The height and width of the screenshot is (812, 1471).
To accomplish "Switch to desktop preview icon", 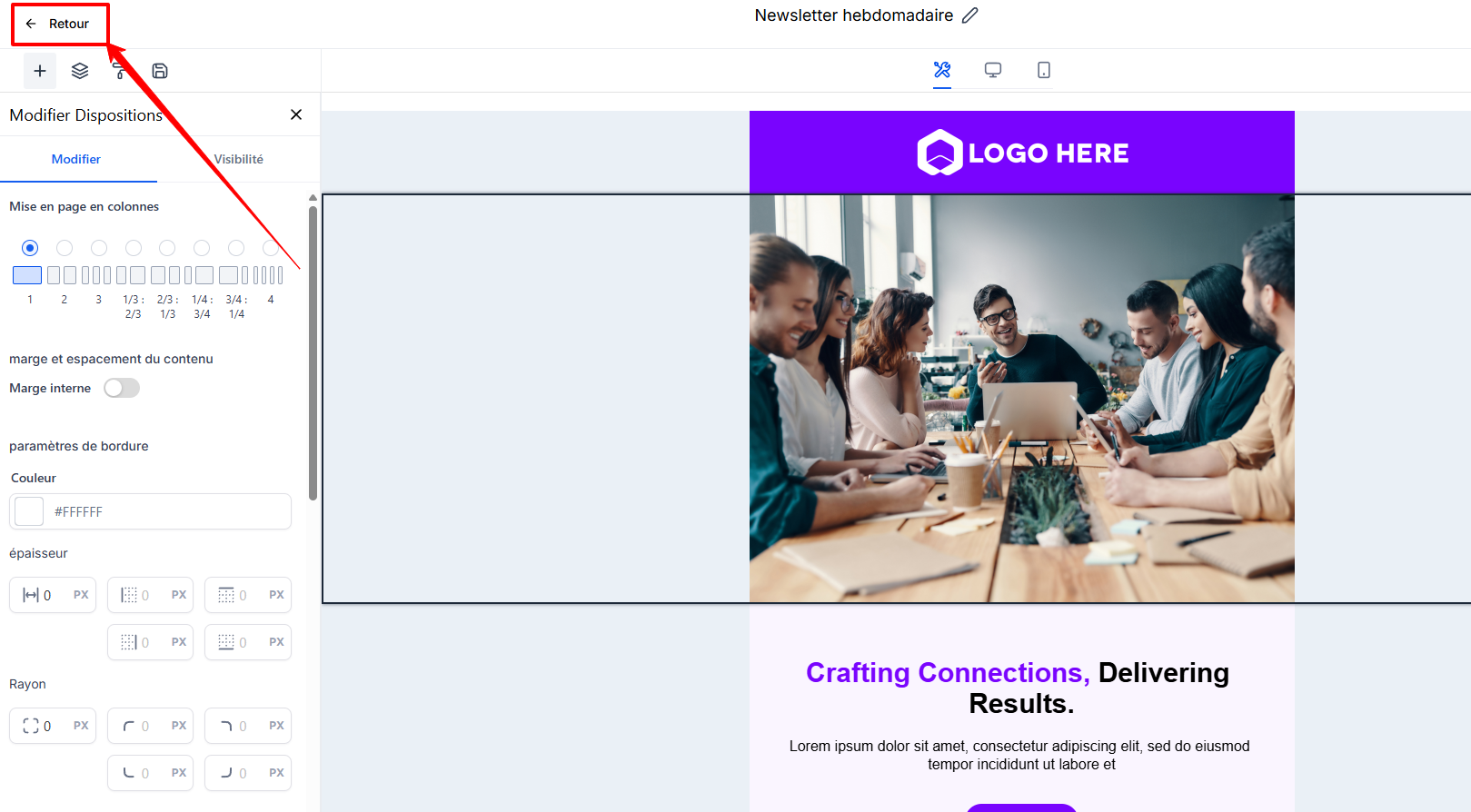I will [x=993, y=70].
